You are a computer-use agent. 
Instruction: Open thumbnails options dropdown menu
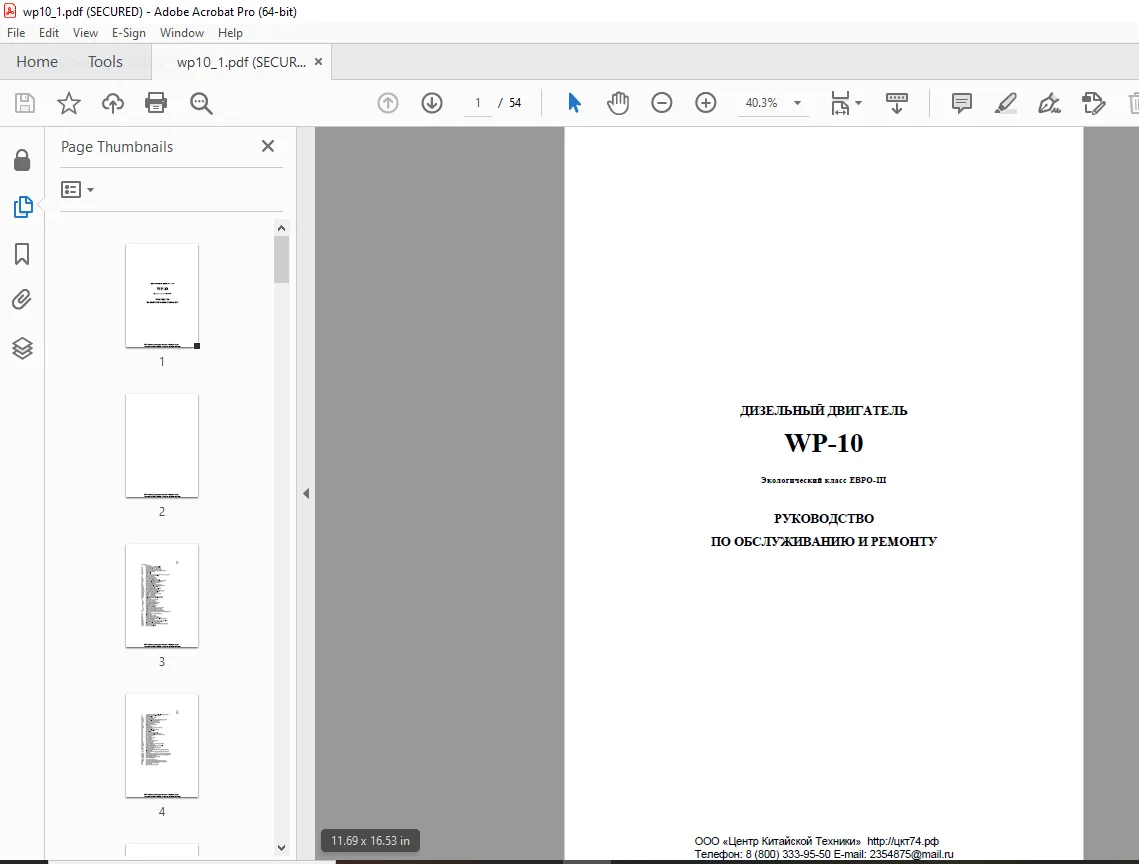77,190
